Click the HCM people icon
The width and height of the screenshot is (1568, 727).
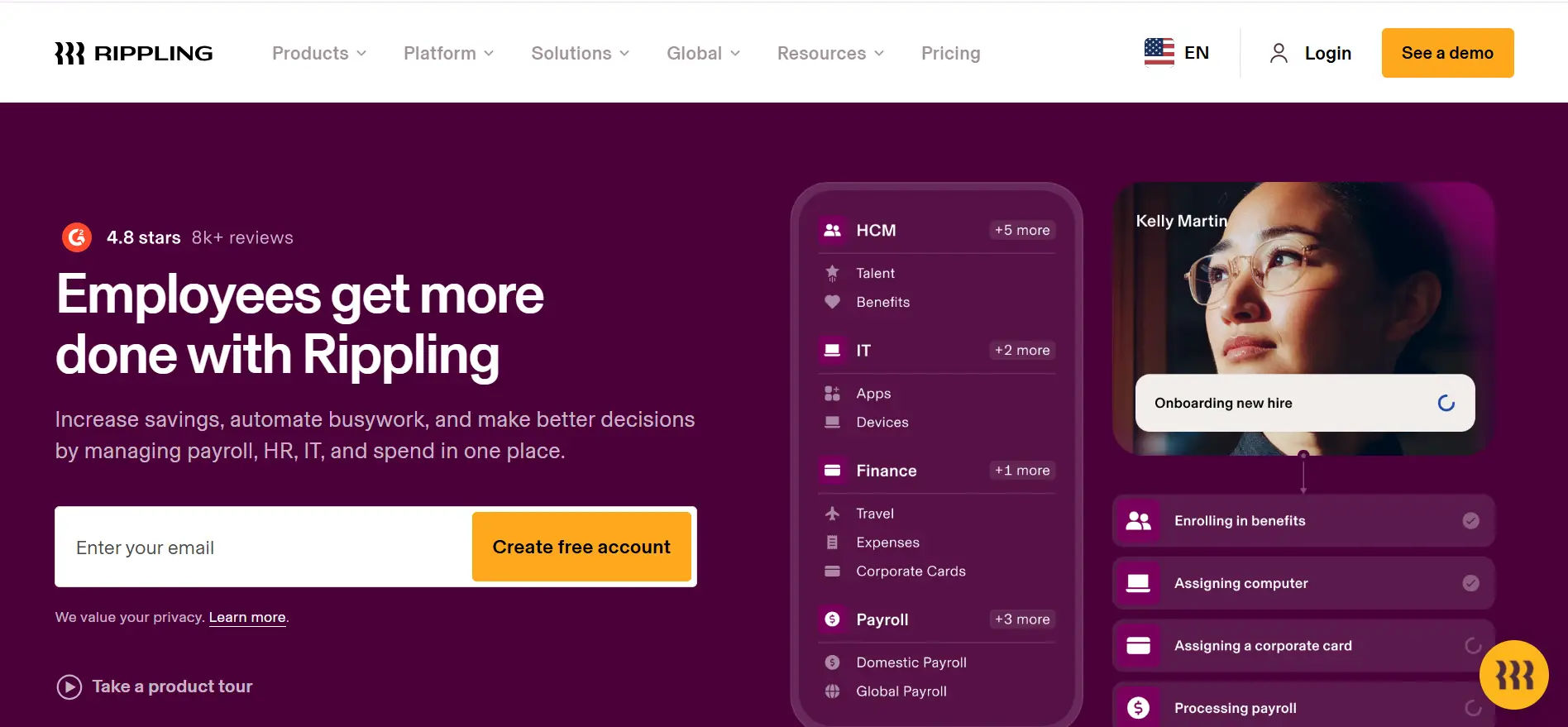832,230
